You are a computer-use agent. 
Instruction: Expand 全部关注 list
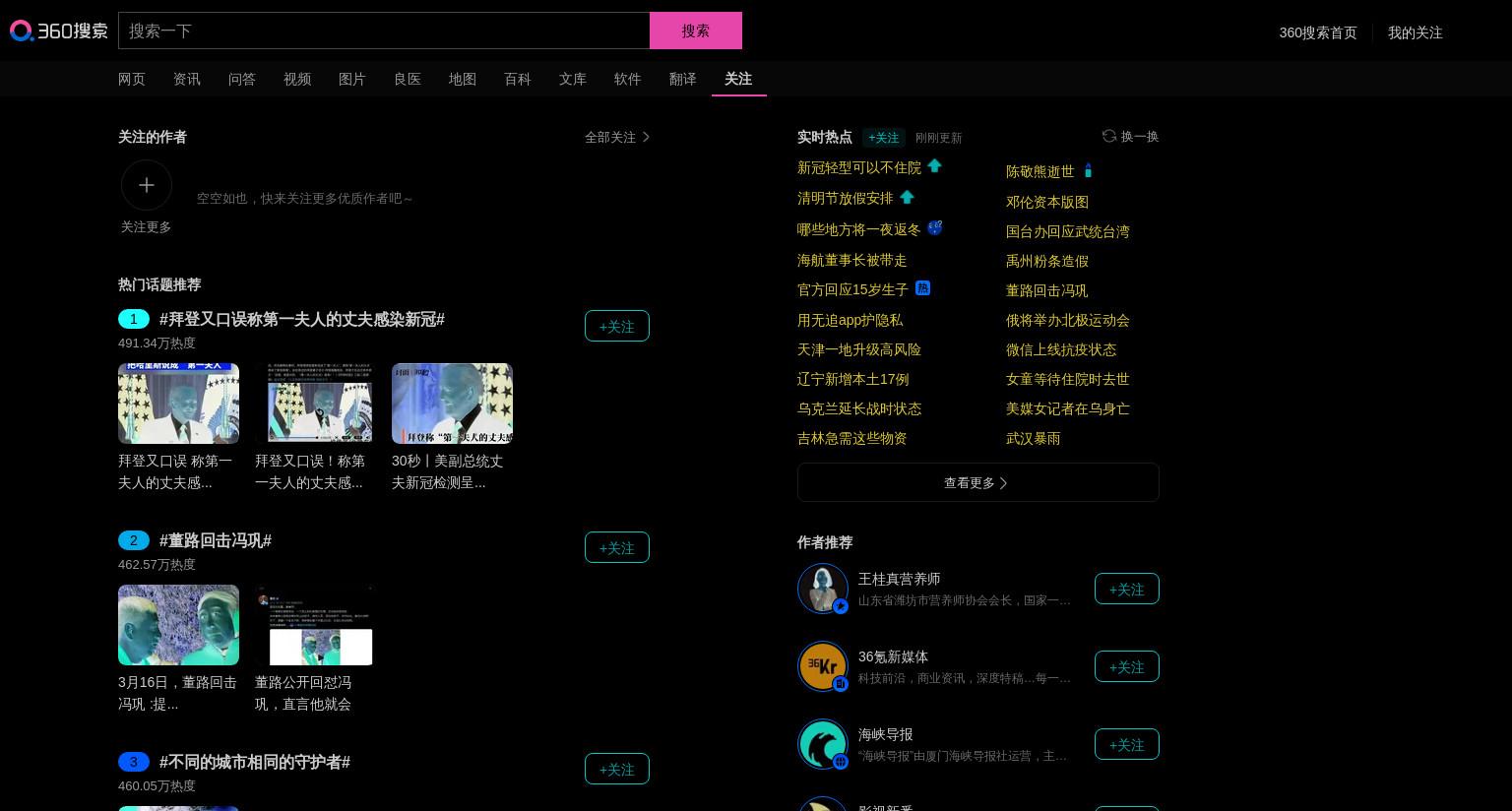[617, 137]
